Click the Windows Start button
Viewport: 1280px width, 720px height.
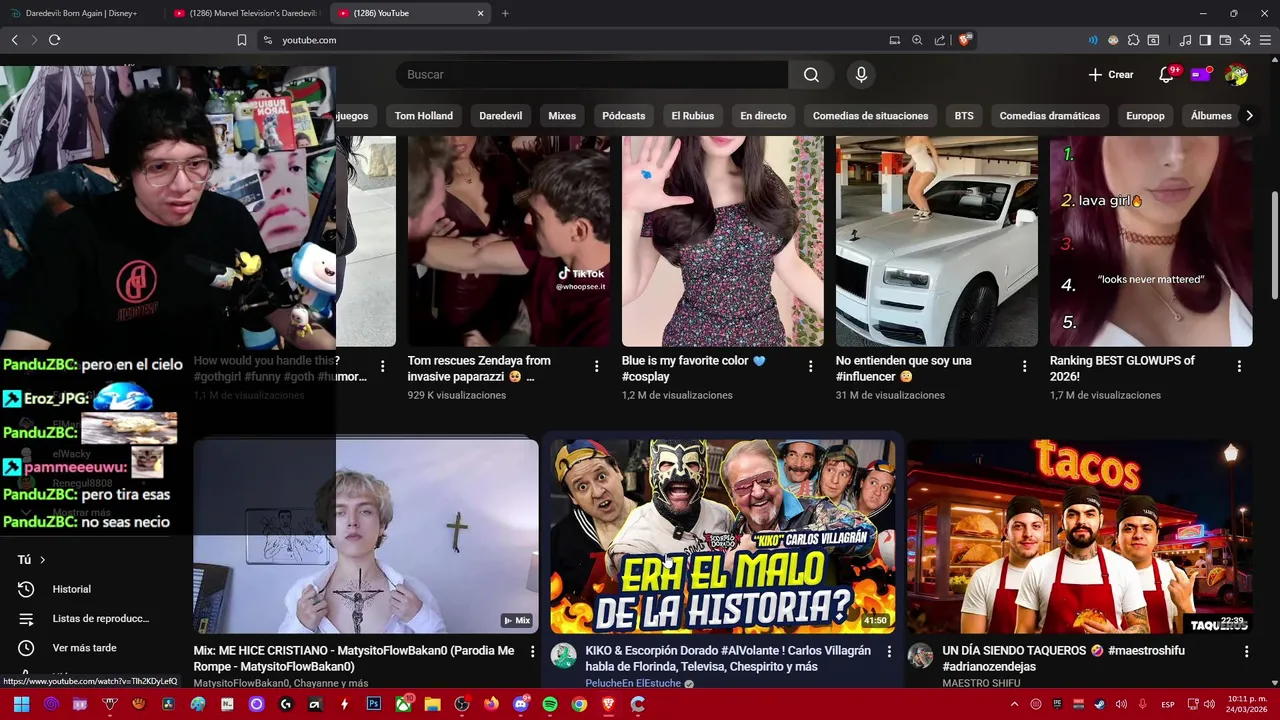tap(21, 704)
